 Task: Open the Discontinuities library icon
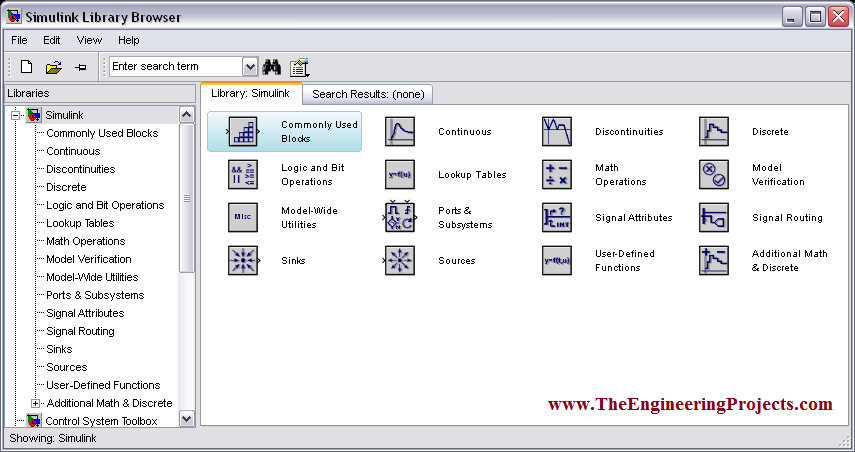[557, 131]
